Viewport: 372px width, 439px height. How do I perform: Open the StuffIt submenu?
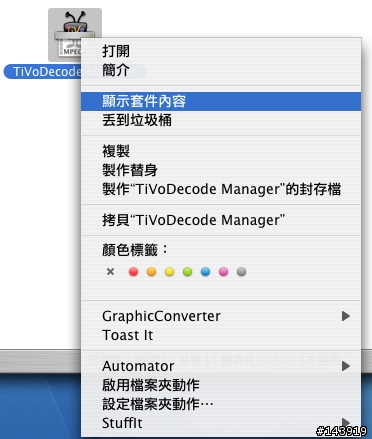tap(221, 423)
